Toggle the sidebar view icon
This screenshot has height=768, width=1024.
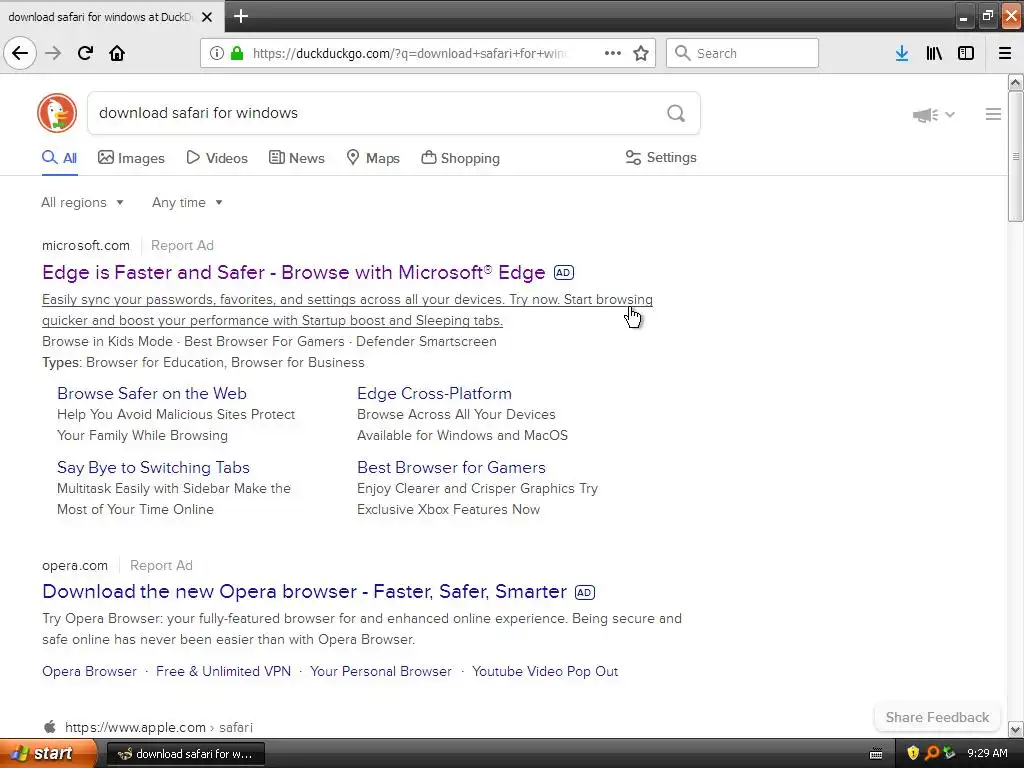point(966,53)
